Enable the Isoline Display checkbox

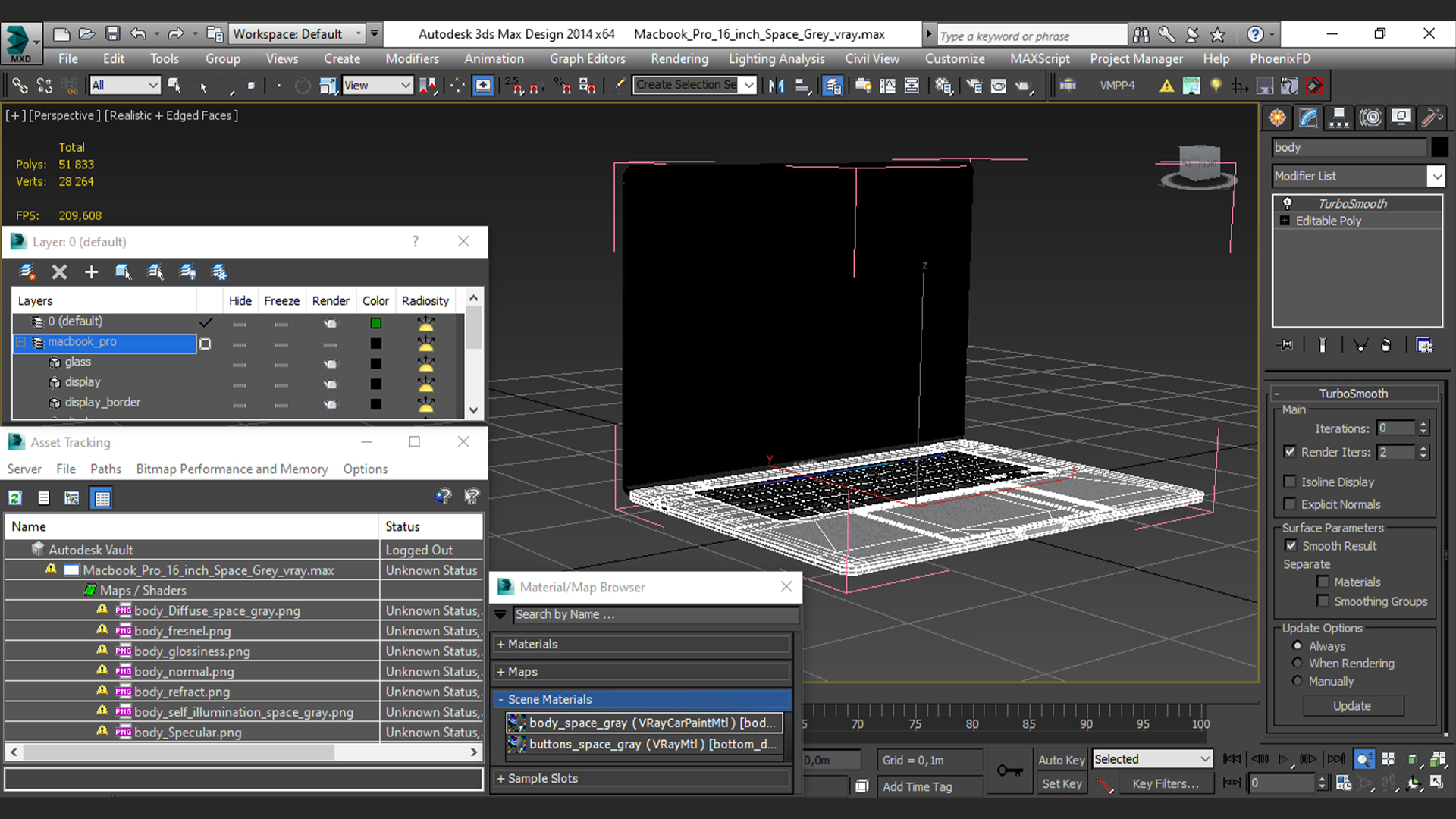coord(1290,482)
